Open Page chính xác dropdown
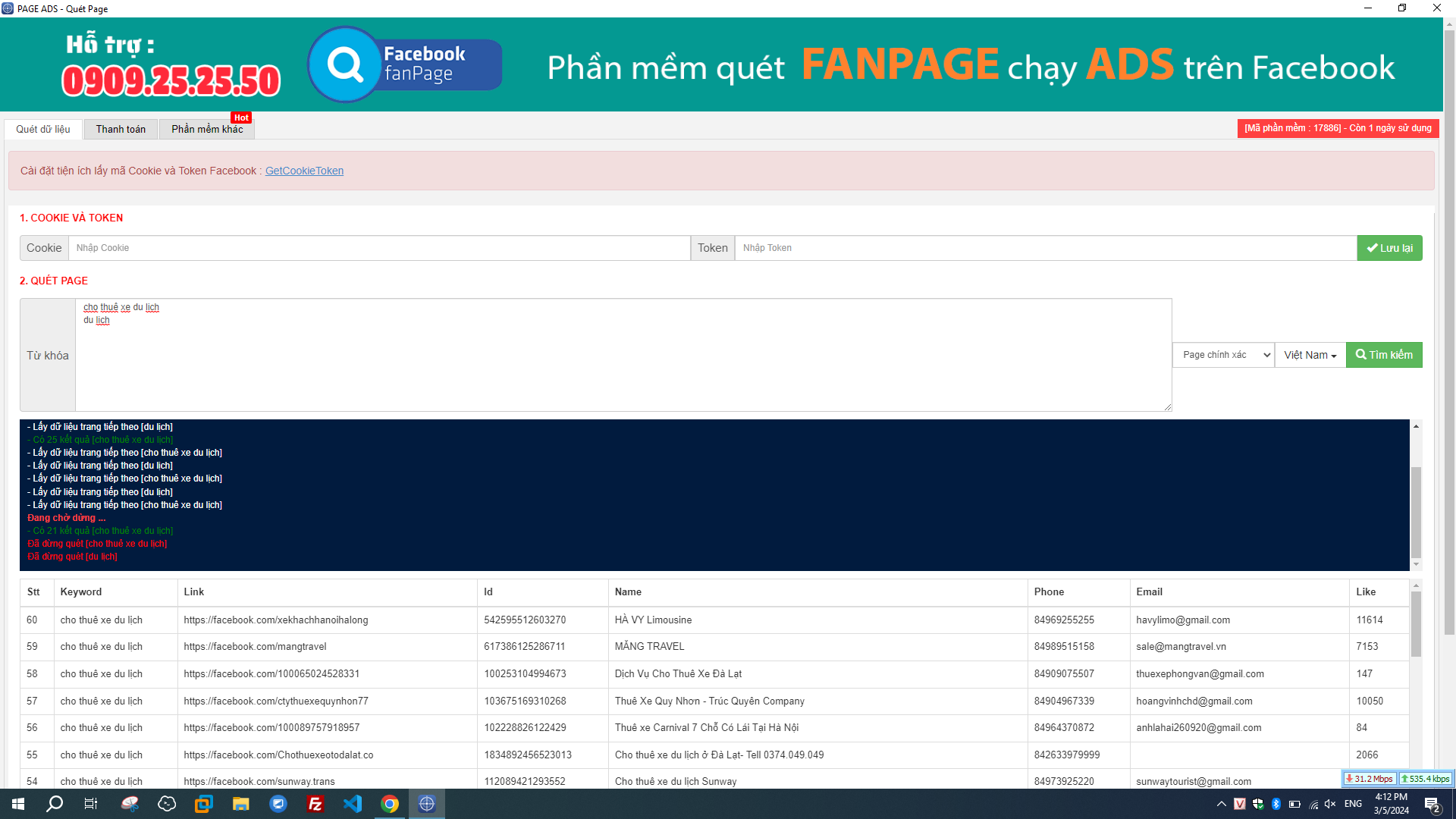Image resolution: width=1456 pixels, height=819 pixels. (x=1223, y=355)
